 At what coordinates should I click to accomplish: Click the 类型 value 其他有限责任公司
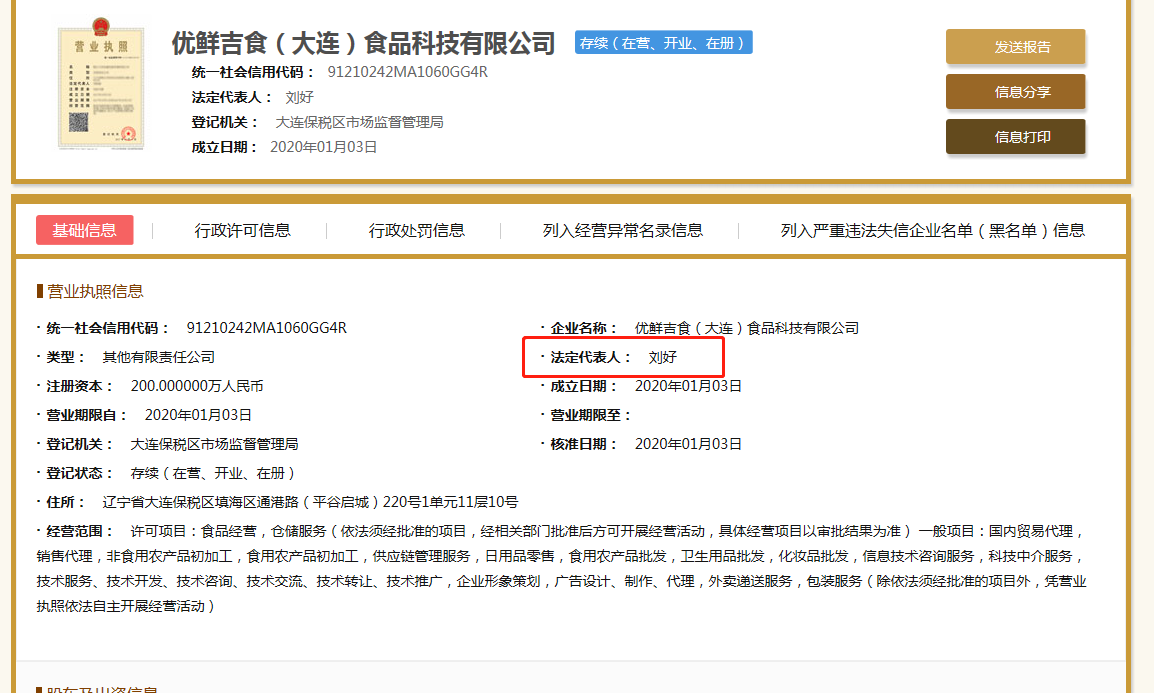coord(158,358)
